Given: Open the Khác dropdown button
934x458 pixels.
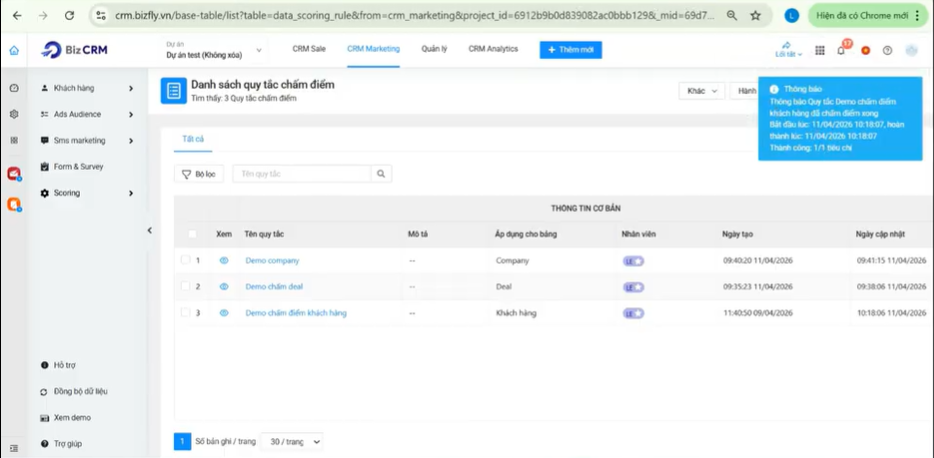Looking at the screenshot, I should pyautogui.click(x=702, y=91).
